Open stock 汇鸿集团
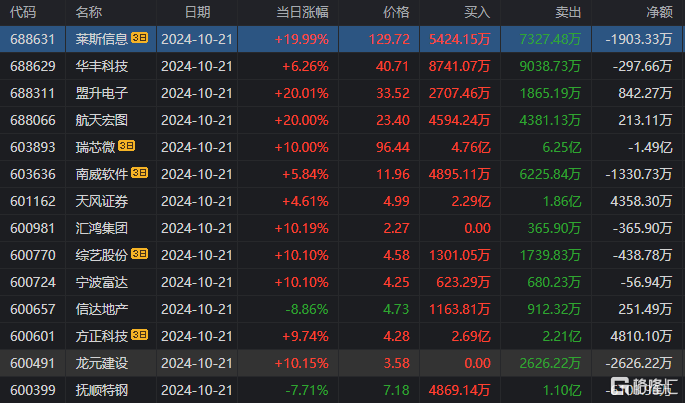The image size is (685, 403). pyautogui.click(x=101, y=229)
